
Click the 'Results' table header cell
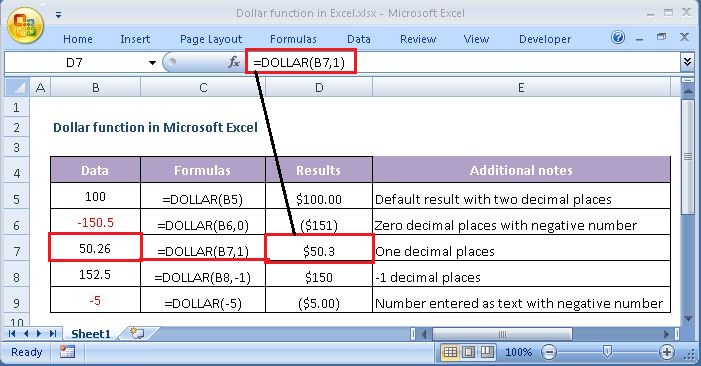tap(319, 170)
